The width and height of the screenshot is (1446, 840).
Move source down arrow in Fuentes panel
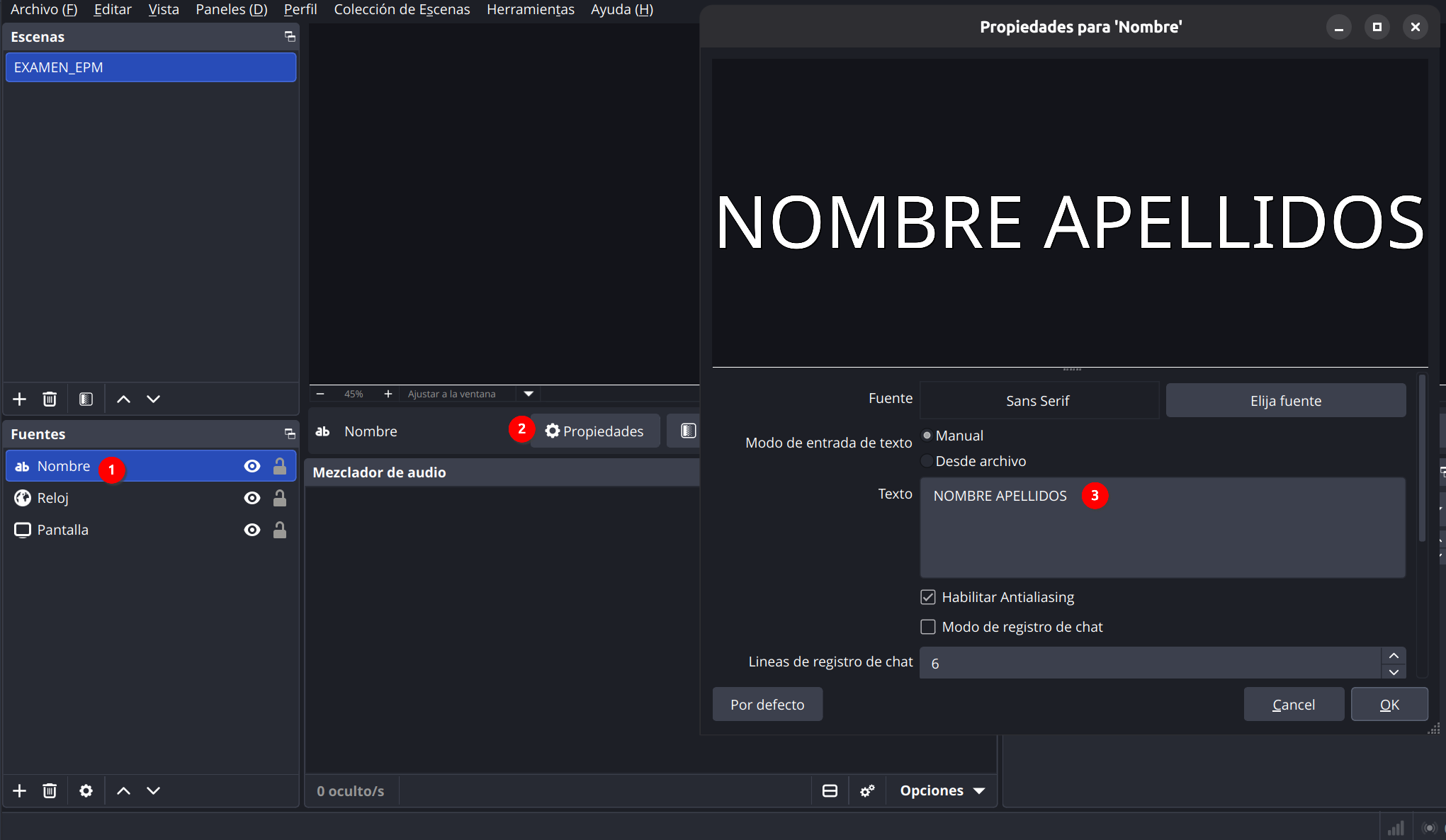point(153,790)
